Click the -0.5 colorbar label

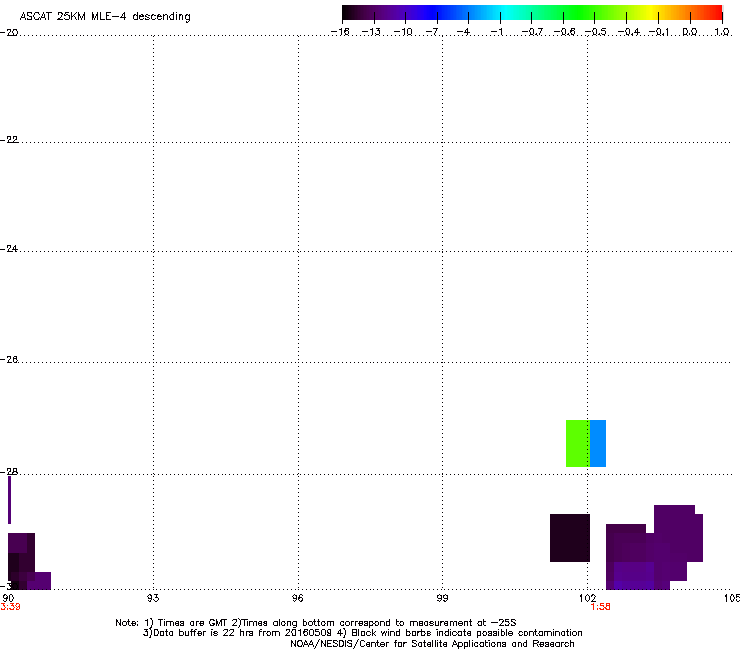596,32
